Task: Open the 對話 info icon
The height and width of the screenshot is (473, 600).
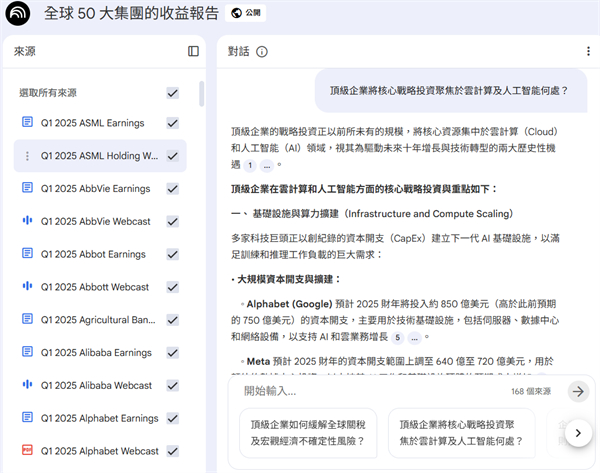Action: (x=262, y=52)
